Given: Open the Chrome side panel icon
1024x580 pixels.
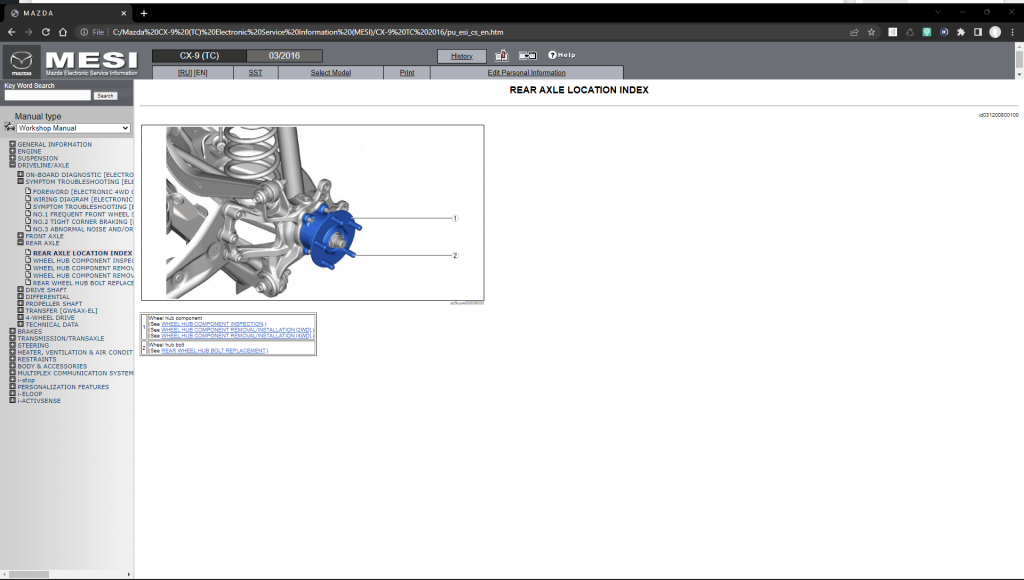Looking at the screenshot, I should coord(978,32).
